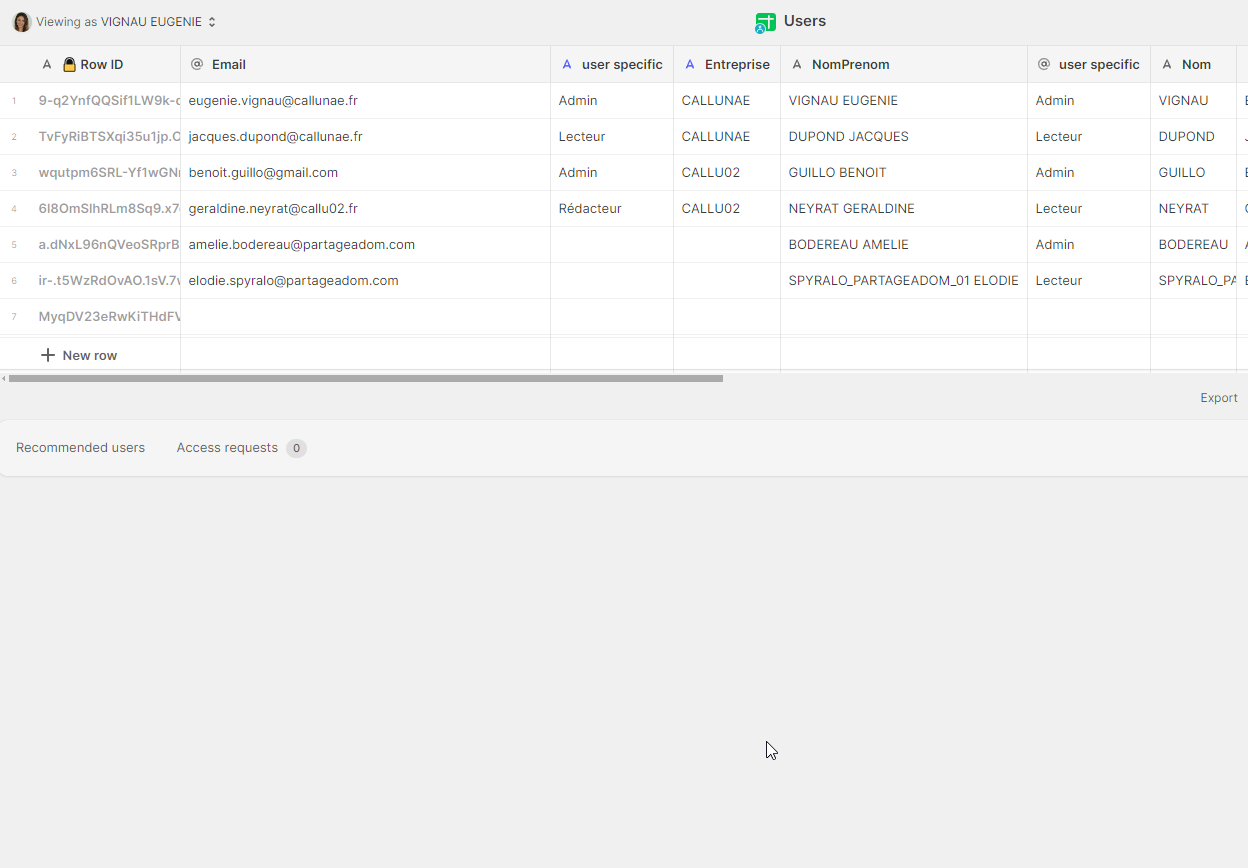Screen dimensions: 1248x868
Task: Click the text type icon beside NomPrenom
Action: coord(796,65)
